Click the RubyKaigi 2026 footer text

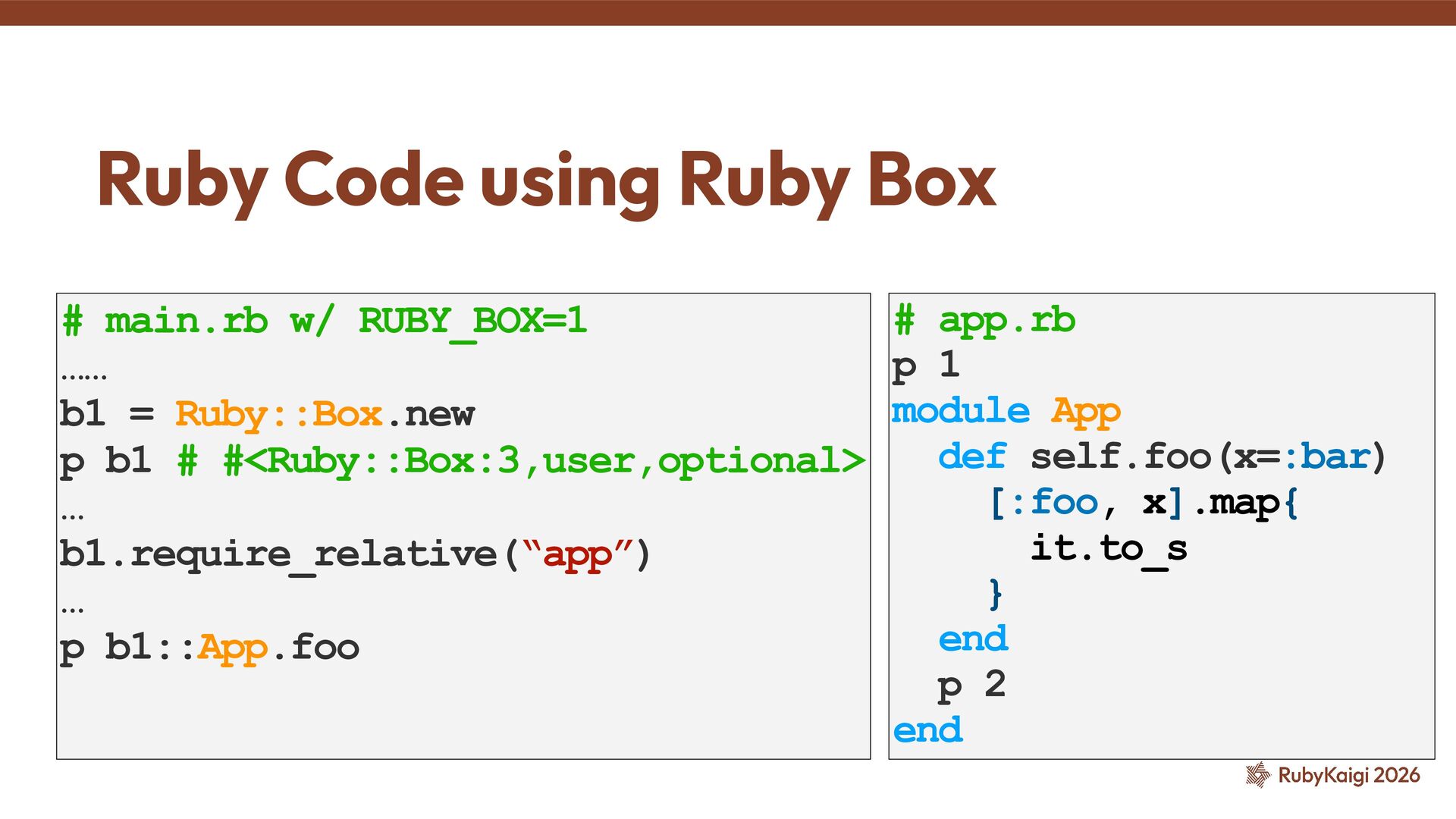[1348, 775]
